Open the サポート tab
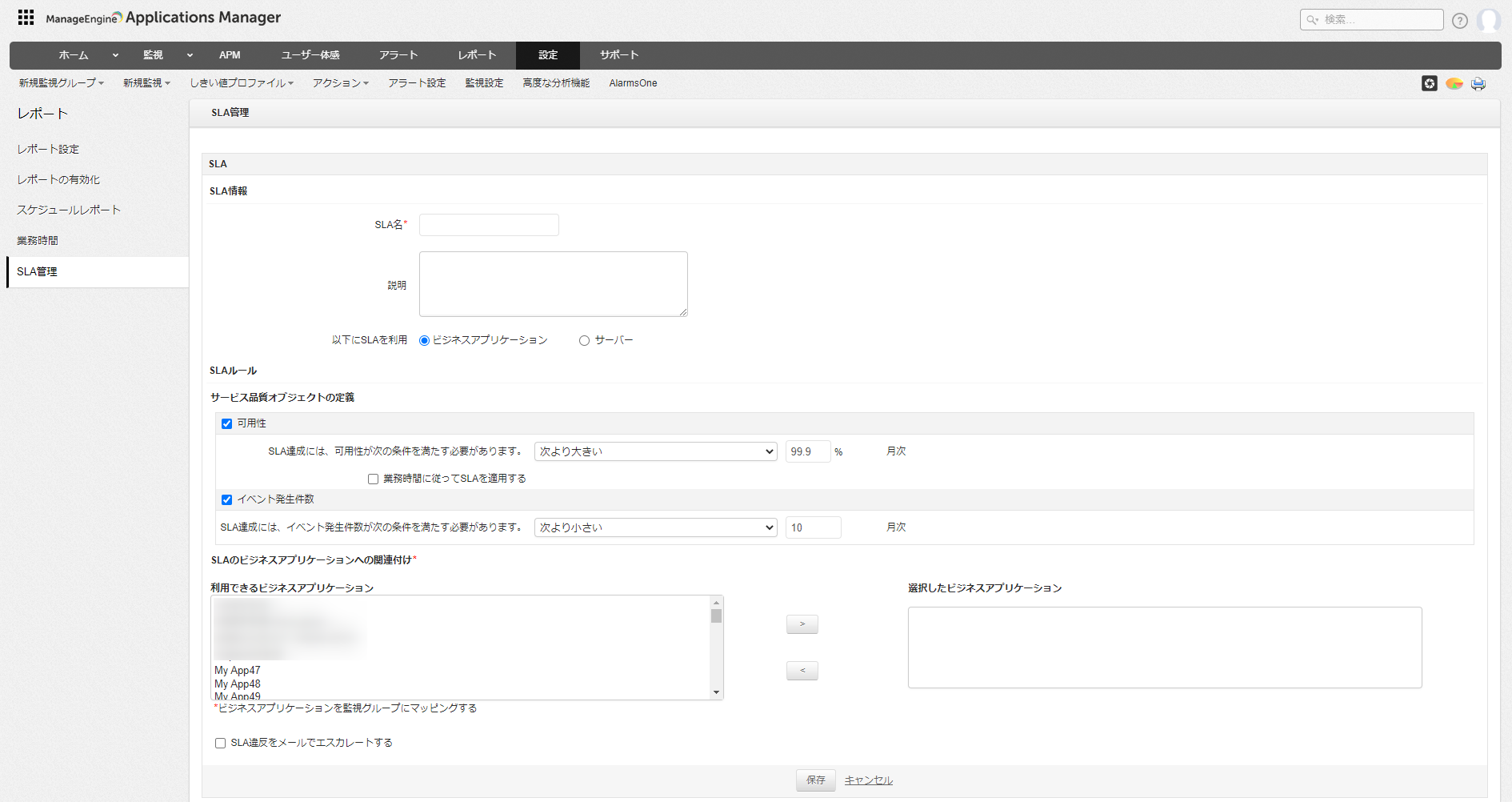 click(619, 55)
